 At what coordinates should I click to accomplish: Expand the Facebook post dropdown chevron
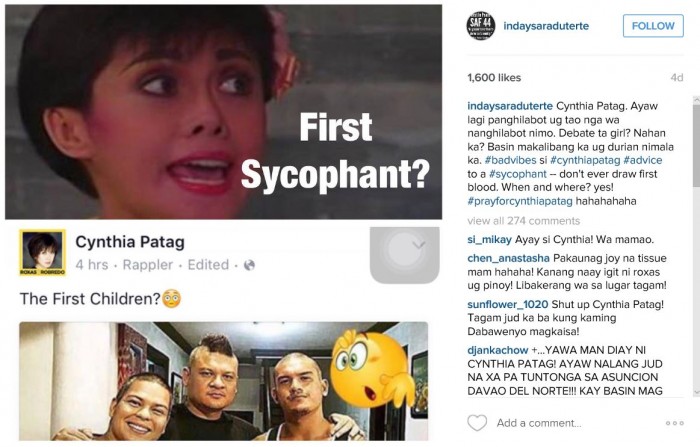419,245
